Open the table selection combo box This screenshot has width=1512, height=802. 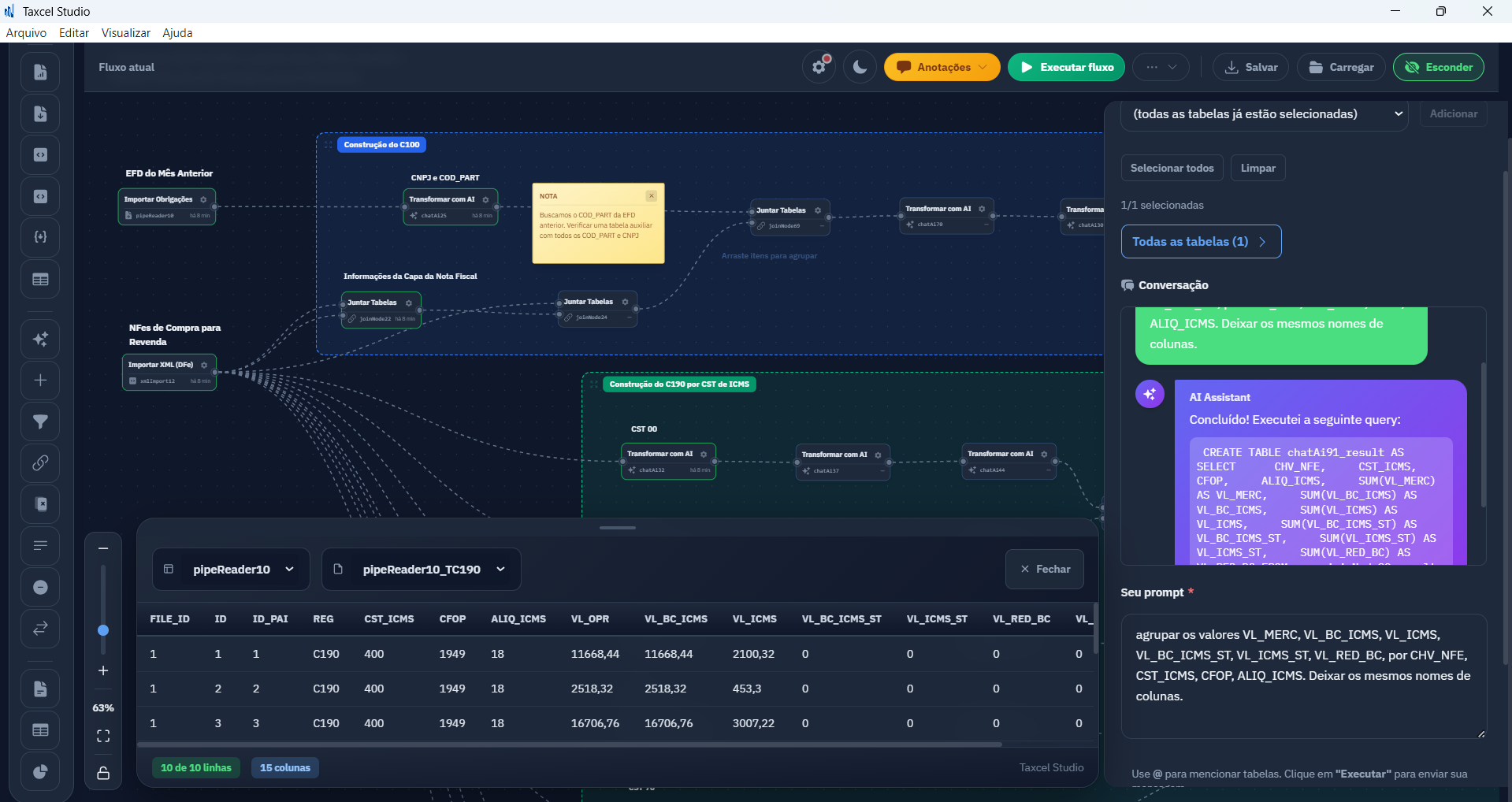1264,114
